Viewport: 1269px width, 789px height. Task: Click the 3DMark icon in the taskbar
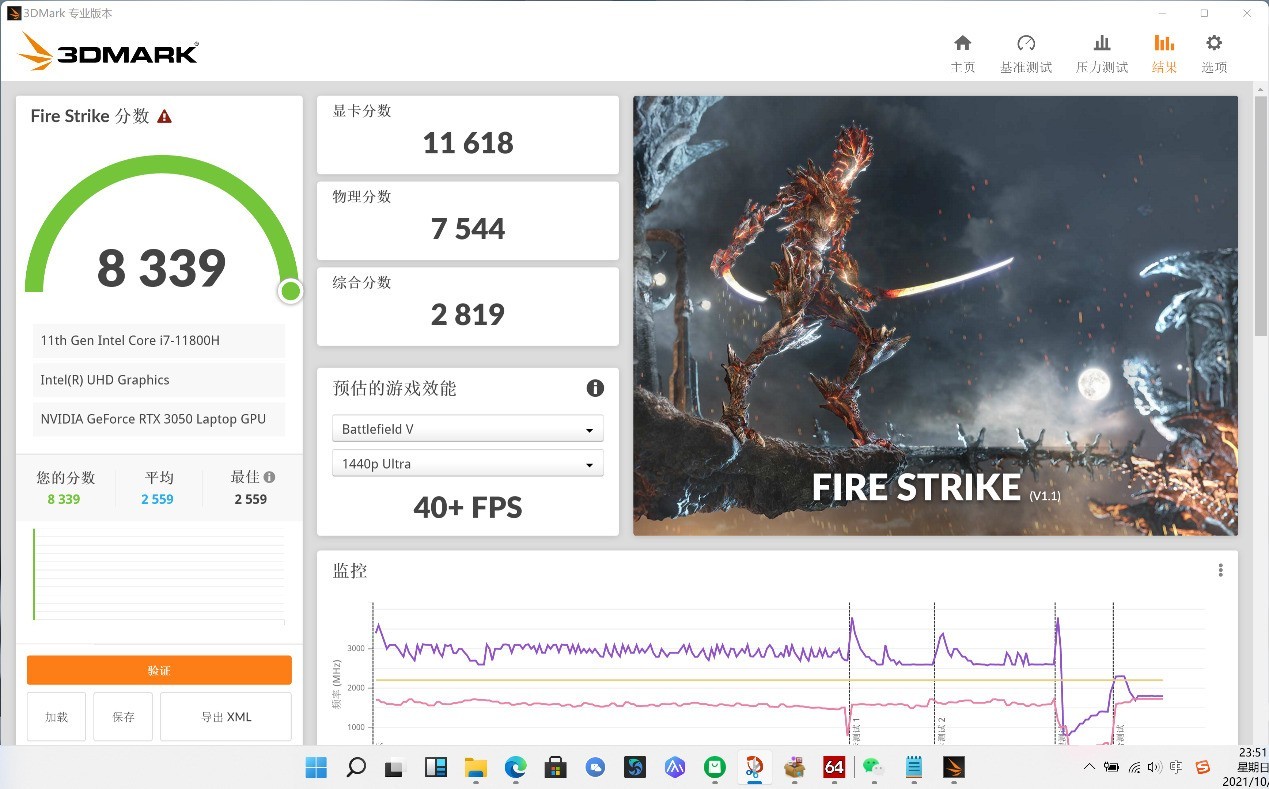955,767
